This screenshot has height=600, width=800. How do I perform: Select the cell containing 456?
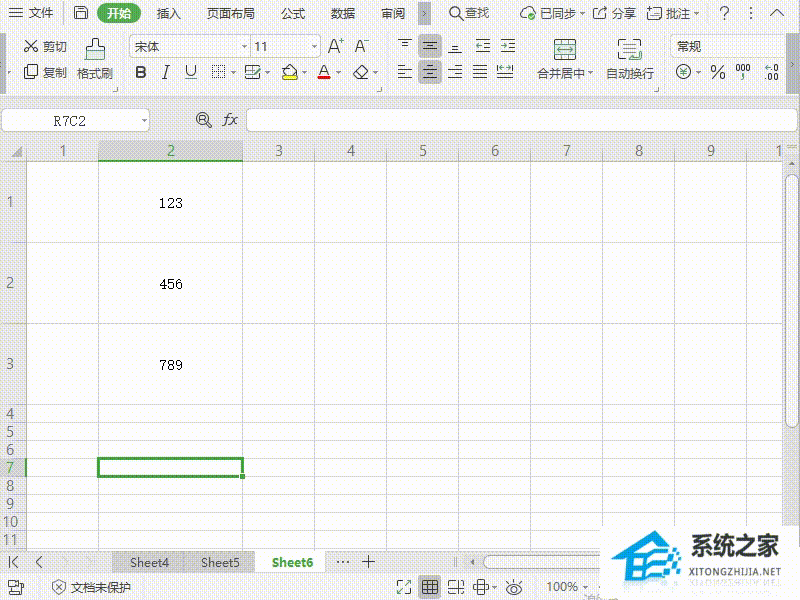click(x=170, y=284)
